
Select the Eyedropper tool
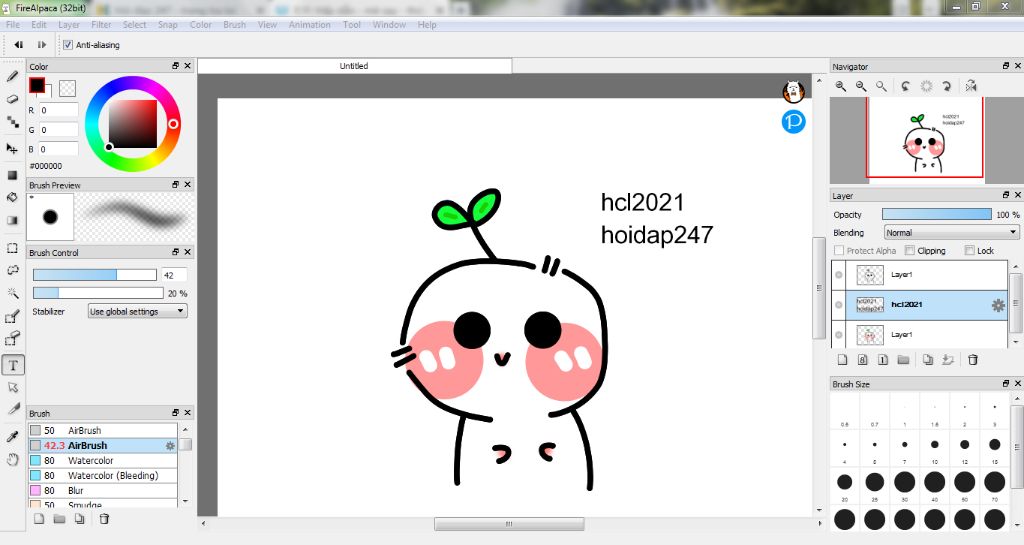coord(12,436)
